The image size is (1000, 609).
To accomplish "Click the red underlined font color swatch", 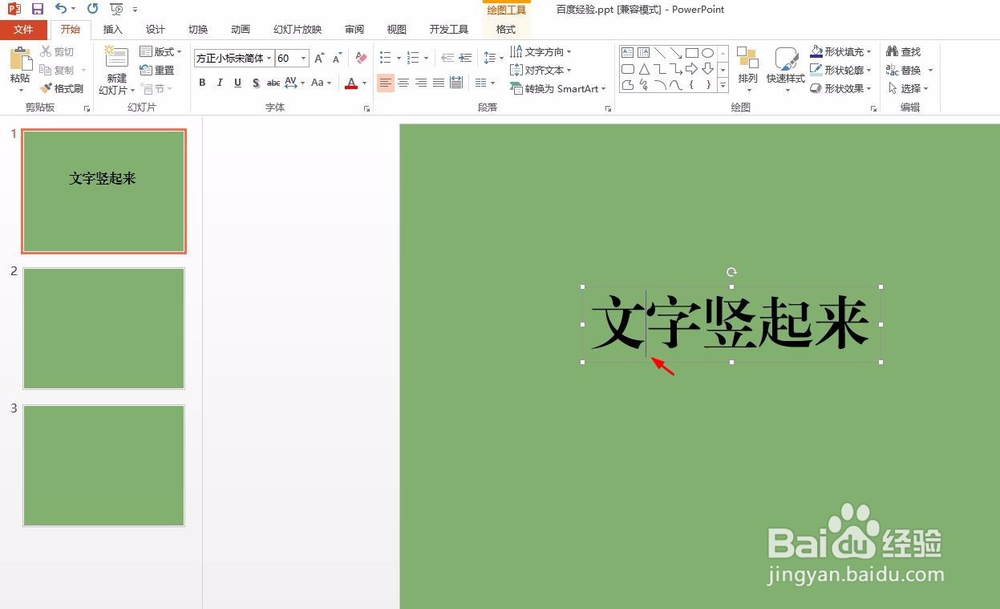I will (352, 82).
